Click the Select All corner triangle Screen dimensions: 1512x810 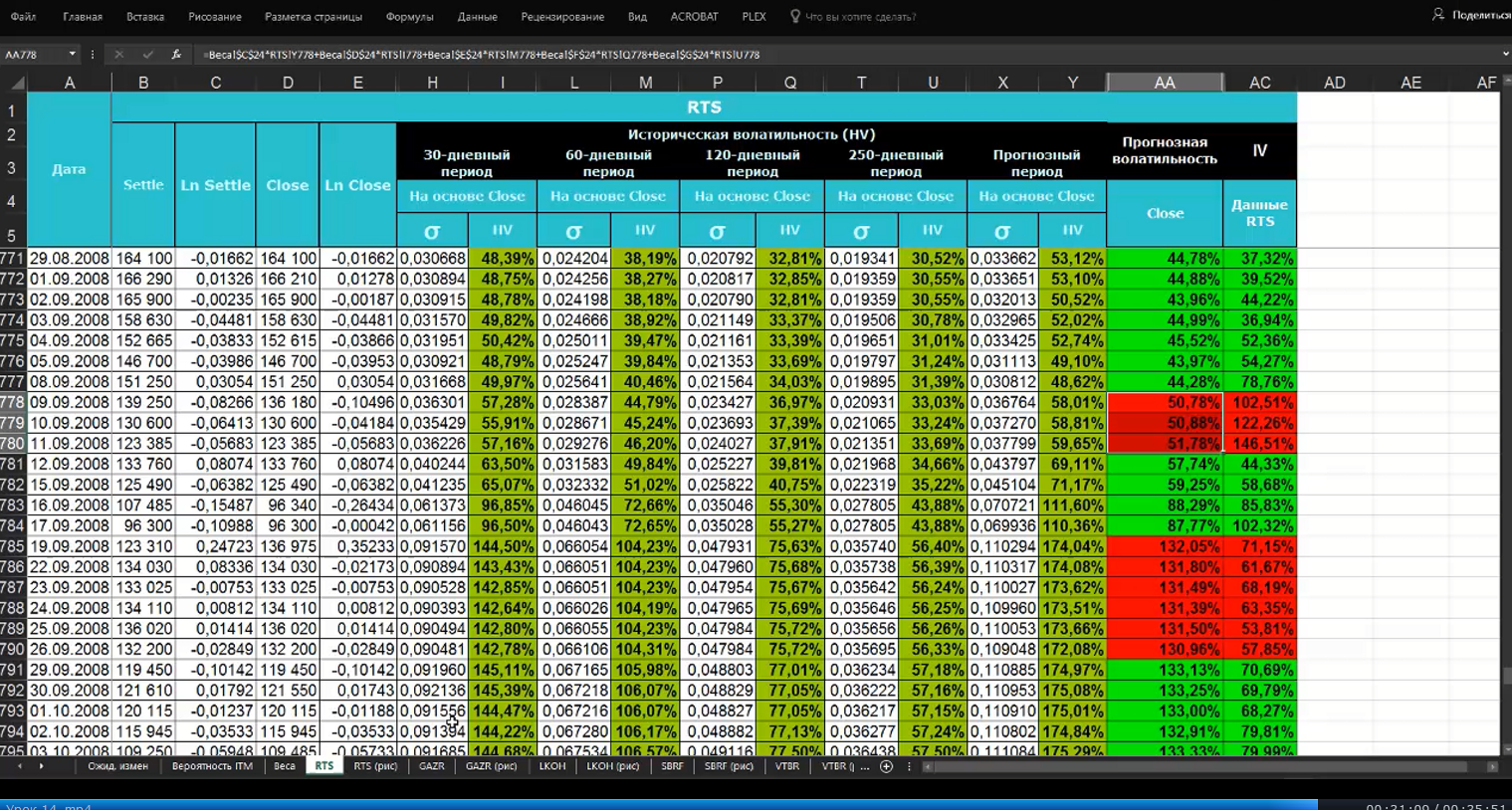tap(17, 84)
